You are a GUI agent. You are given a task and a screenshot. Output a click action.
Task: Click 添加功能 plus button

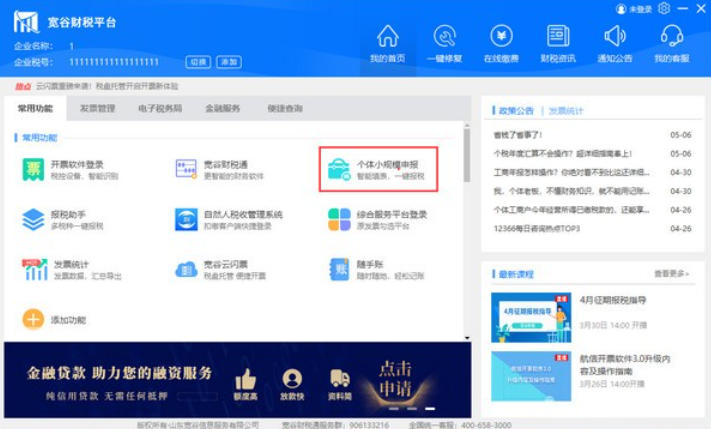point(34,319)
